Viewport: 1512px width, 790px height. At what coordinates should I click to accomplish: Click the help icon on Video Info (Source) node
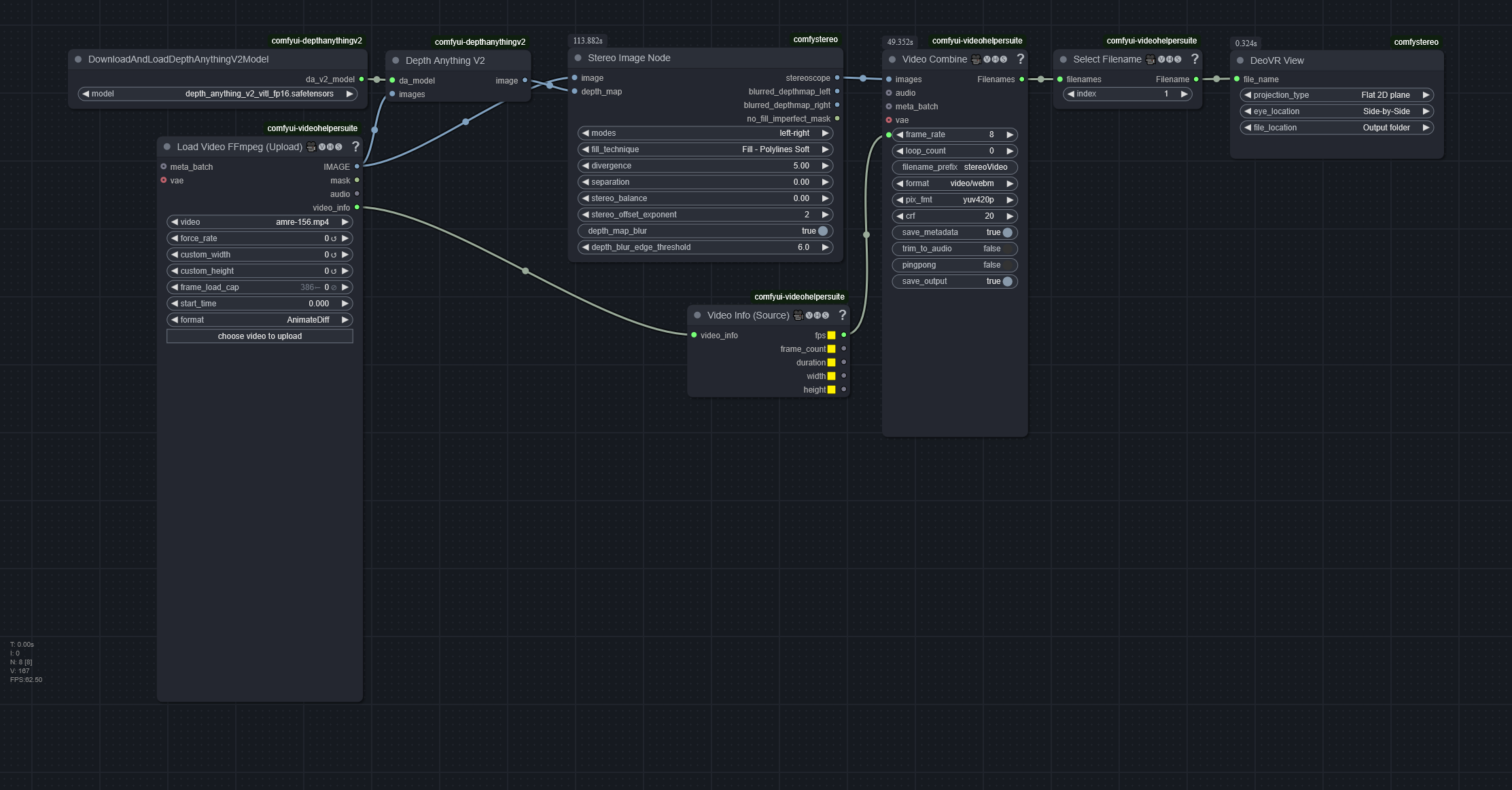point(842,315)
